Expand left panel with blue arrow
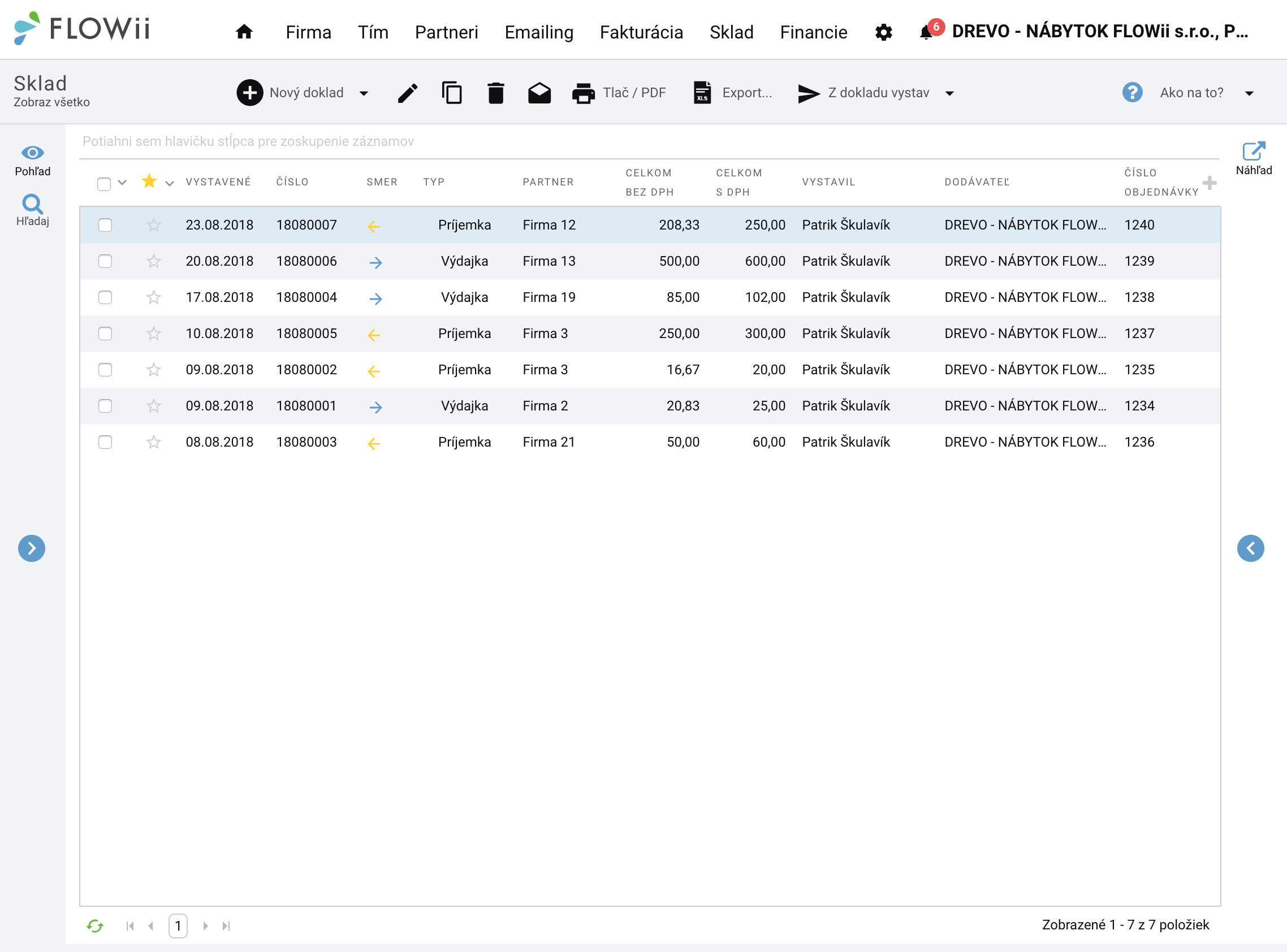This screenshot has height=952, width=1287. (32, 548)
